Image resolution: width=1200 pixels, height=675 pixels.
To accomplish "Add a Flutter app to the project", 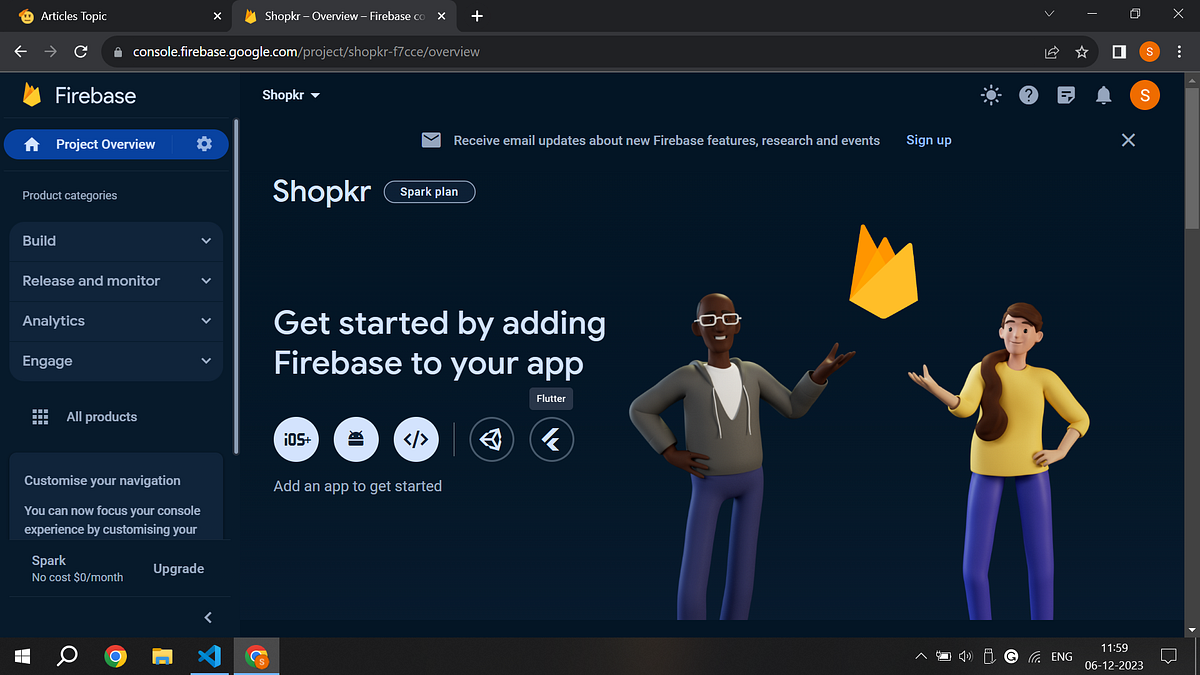I will 551,439.
